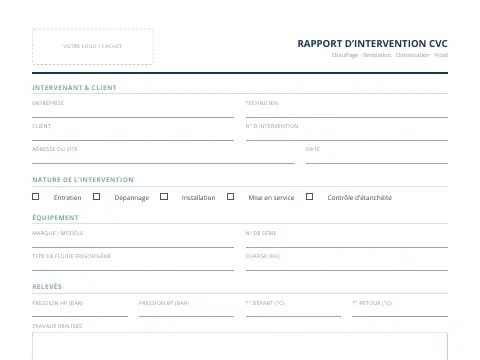The image size is (480, 360).
Task: Click the Entretien label text
Action: 68,198
